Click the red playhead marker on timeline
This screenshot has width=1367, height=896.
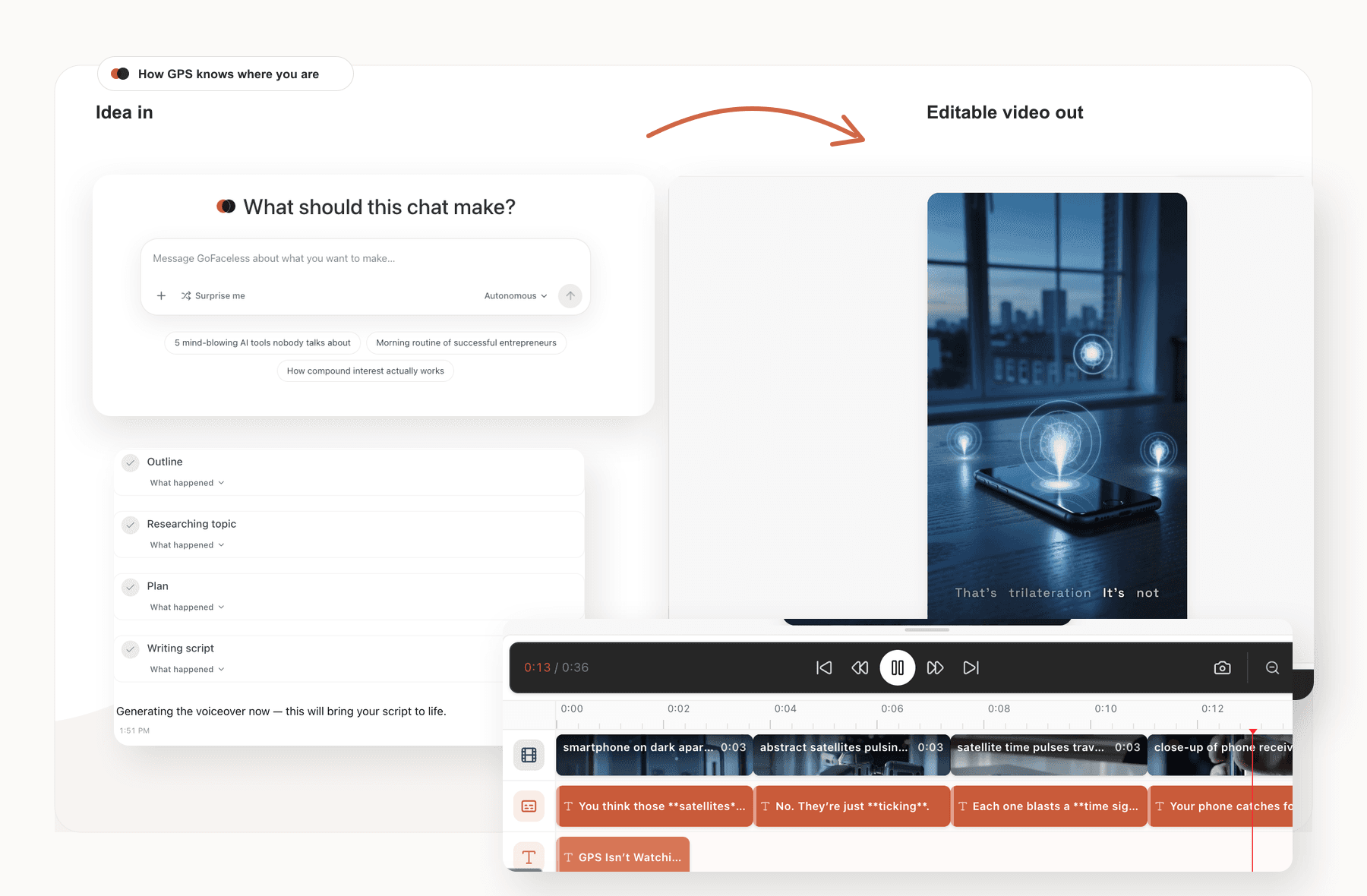(1252, 731)
